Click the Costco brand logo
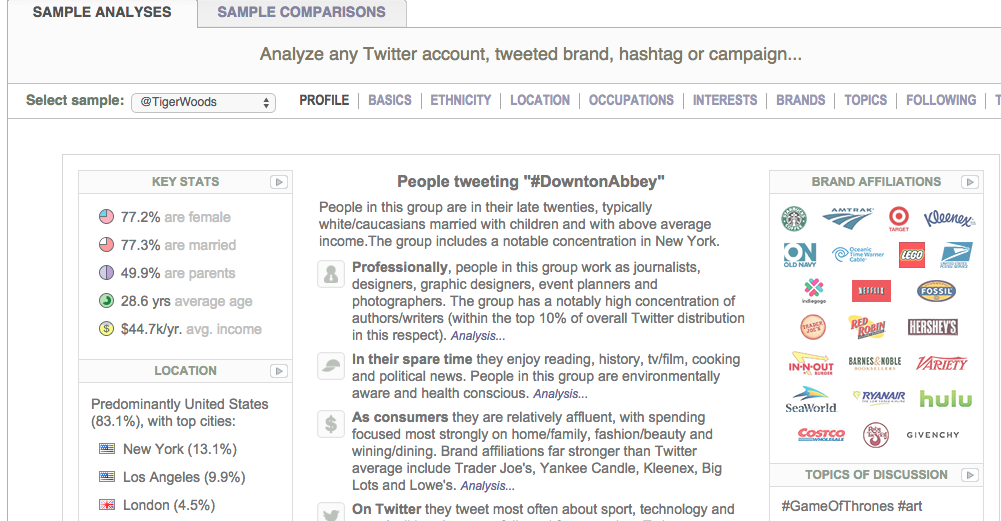 (x=821, y=434)
